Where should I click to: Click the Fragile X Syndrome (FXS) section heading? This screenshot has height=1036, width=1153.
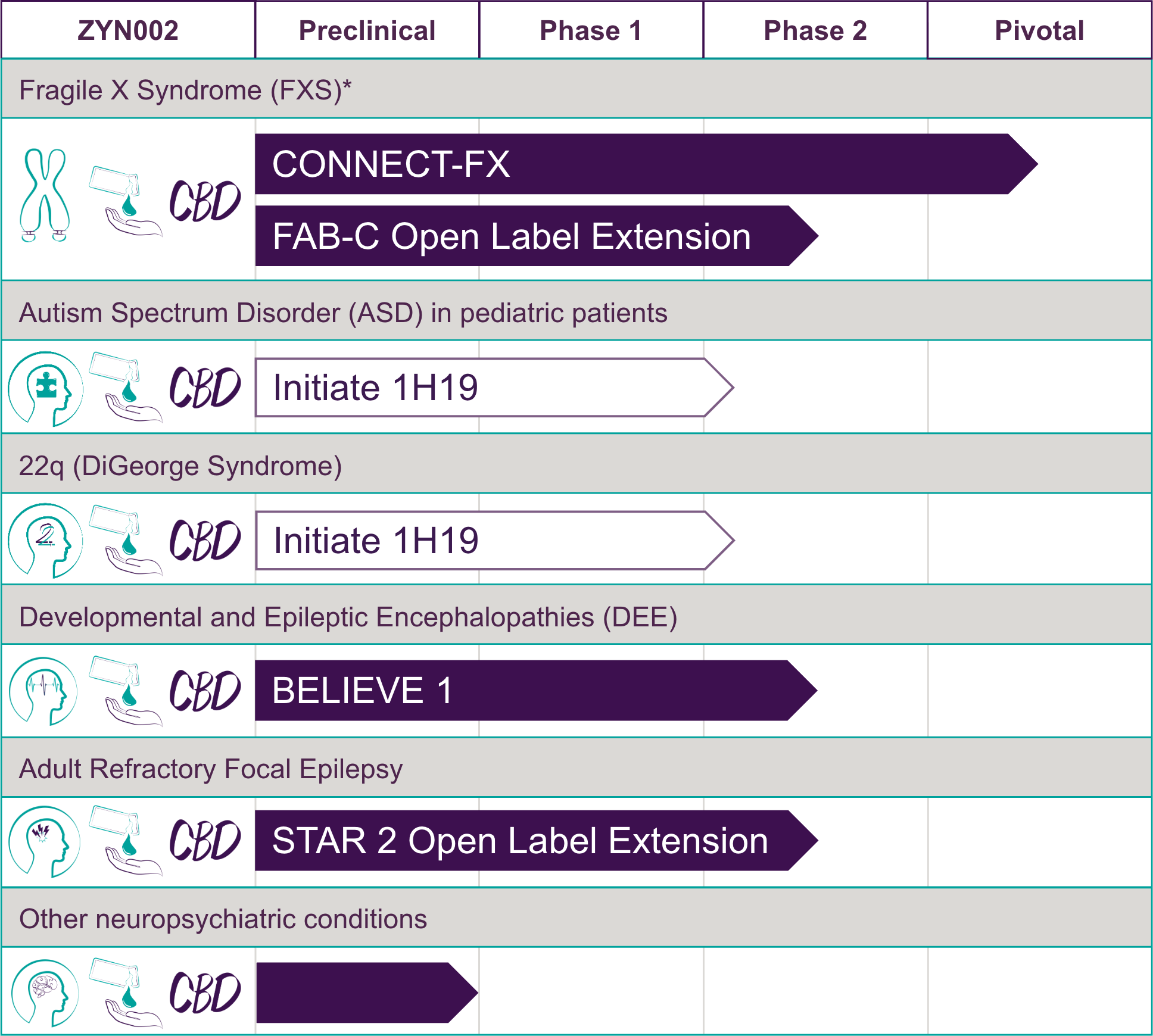tap(185, 90)
